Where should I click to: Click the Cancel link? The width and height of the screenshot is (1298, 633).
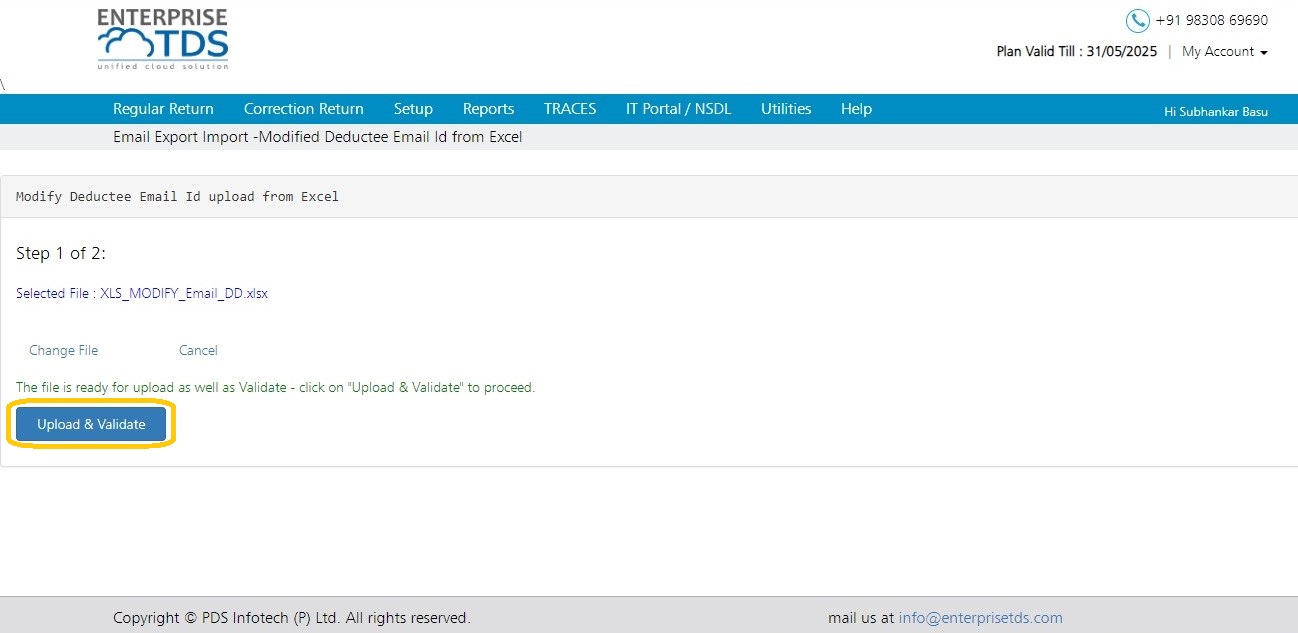coord(198,350)
